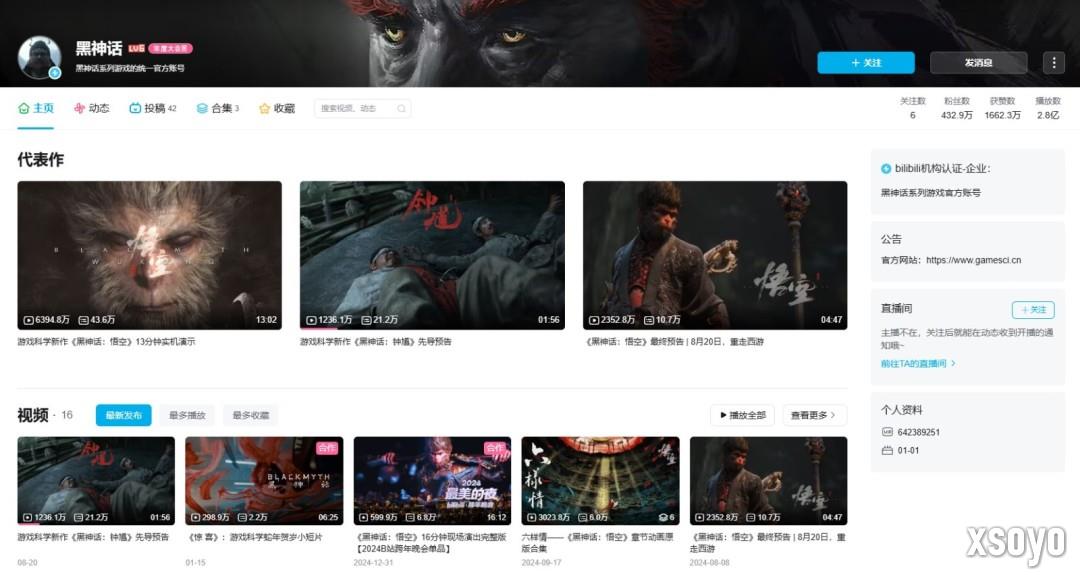Select the 最多收藏 sort filter
This screenshot has width=1080, height=575.
click(x=251, y=415)
